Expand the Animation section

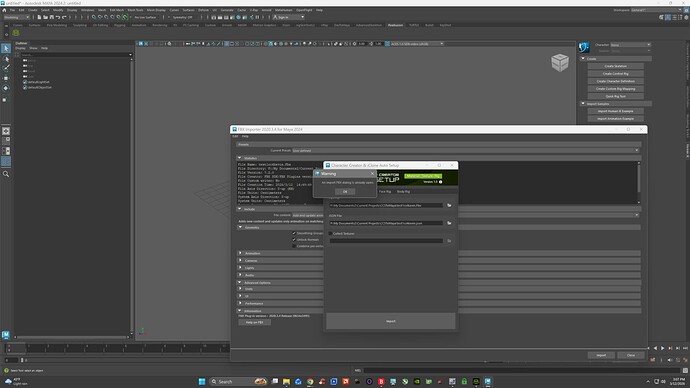(x=240, y=253)
